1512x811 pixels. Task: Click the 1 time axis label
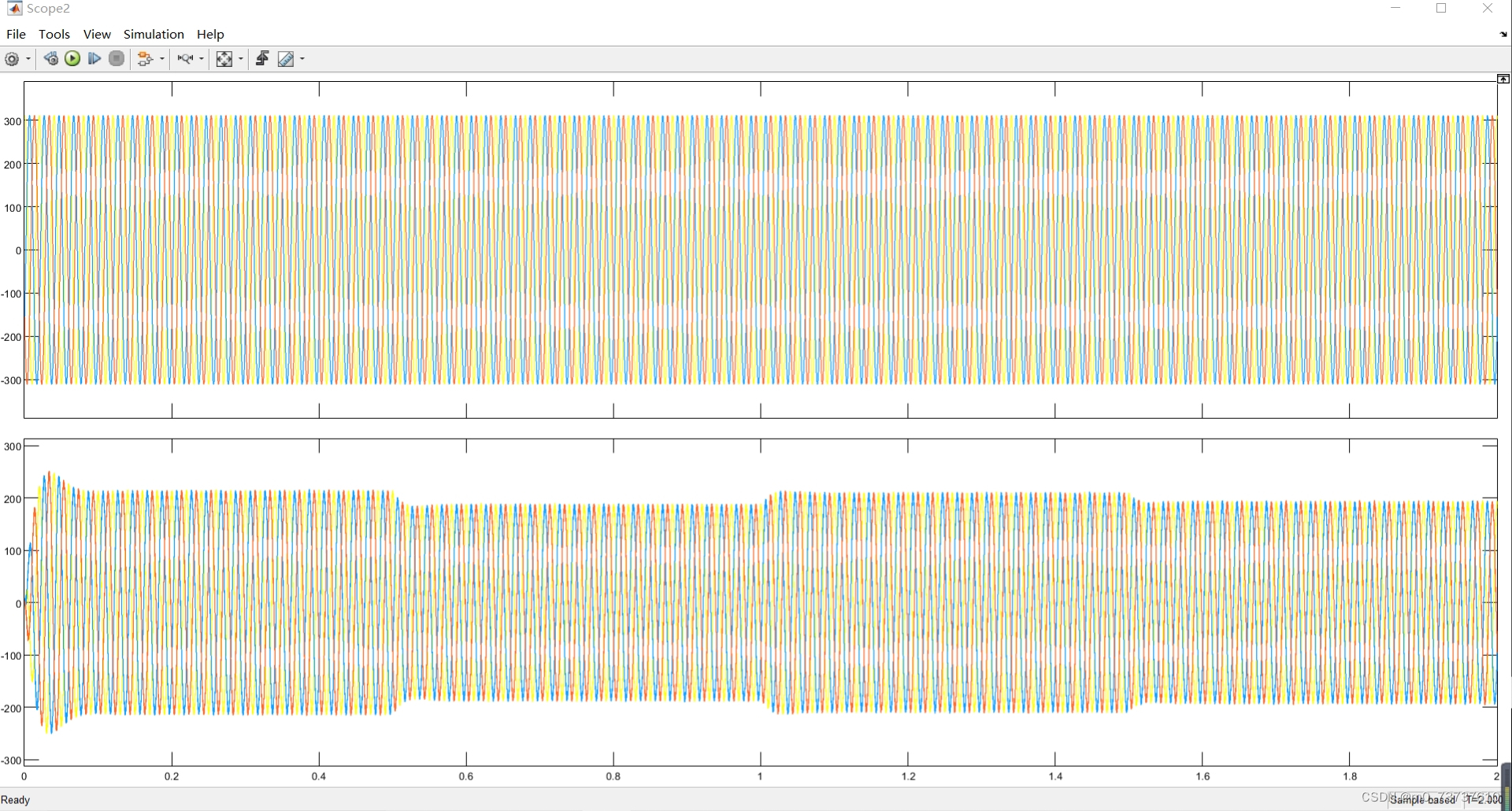click(x=761, y=776)
